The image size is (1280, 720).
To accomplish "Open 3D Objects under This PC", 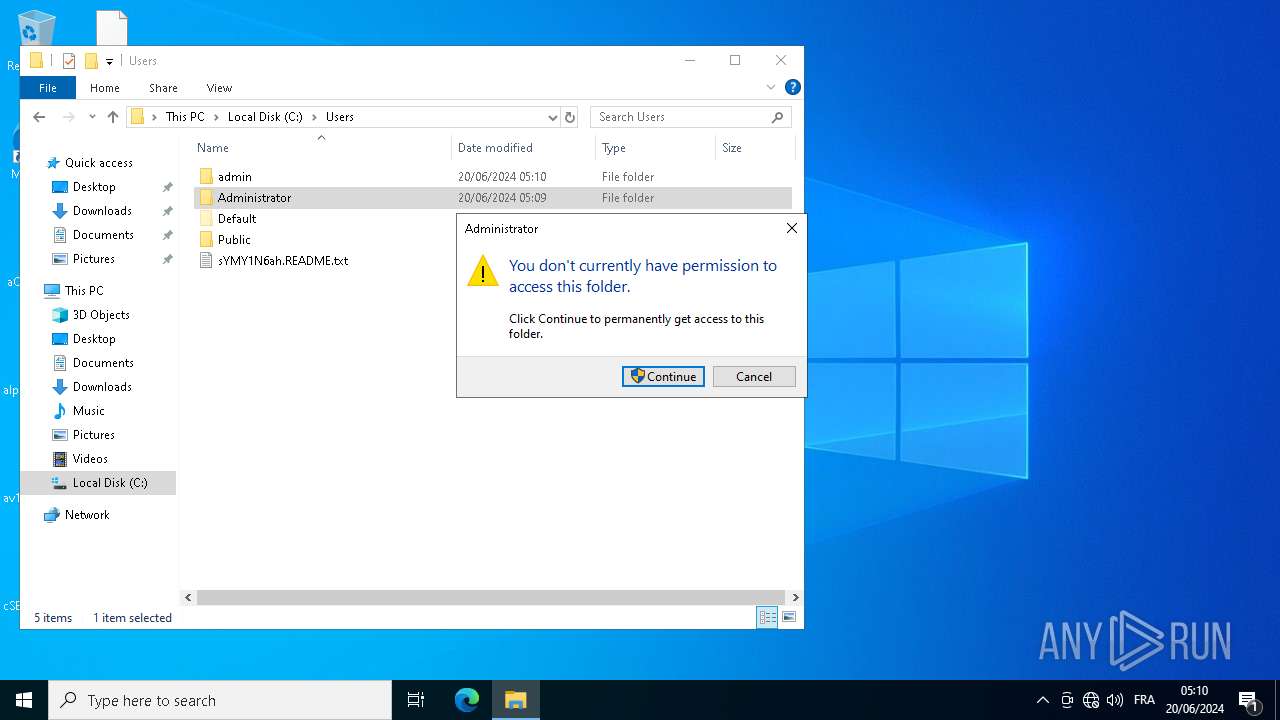I will click(x=101, y=315).
